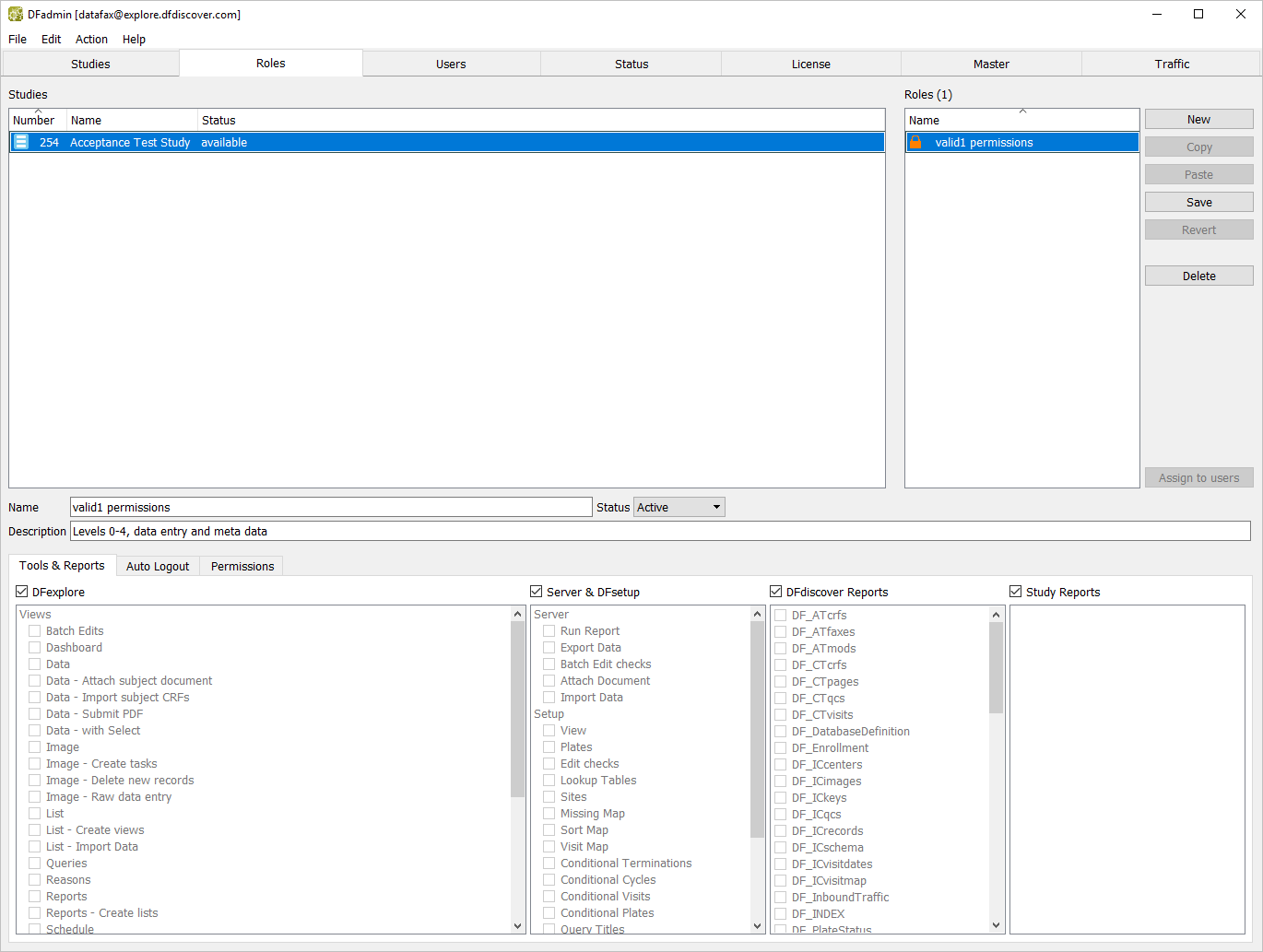Click the DFadmin app icon in title bar
This screenshot has width=1263, height=952.
16,14
